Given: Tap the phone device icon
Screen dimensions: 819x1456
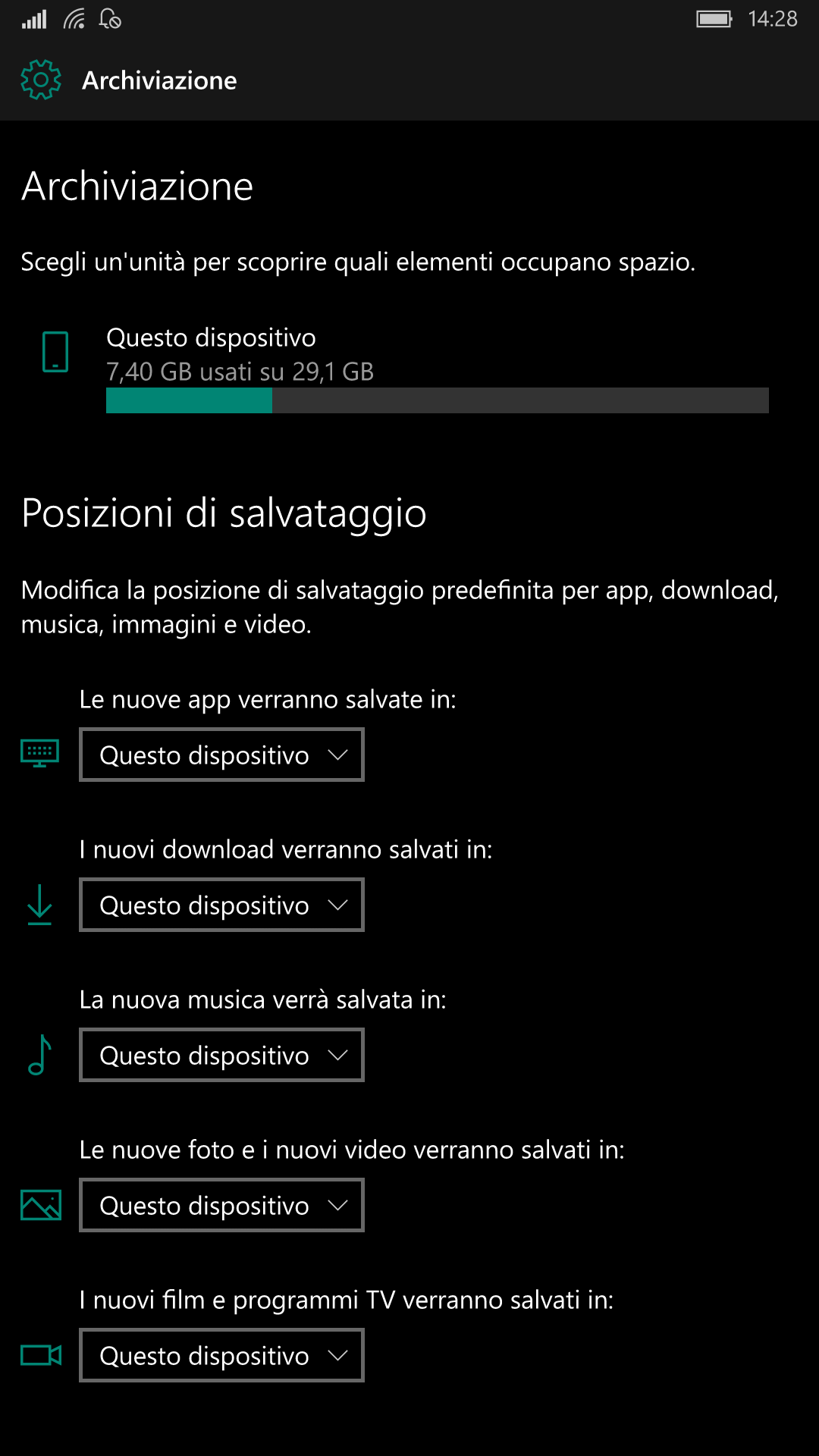Looking at the screenshot, I should [55, 352].
